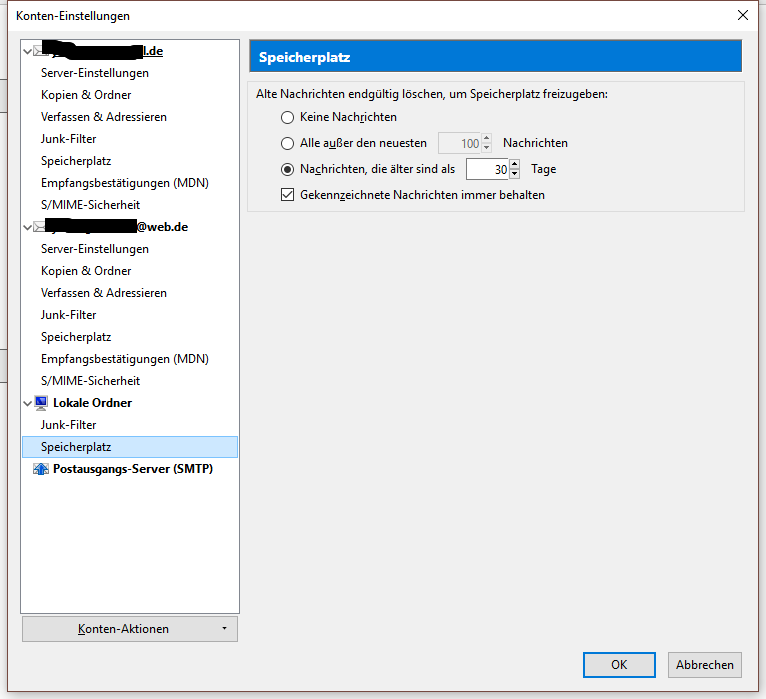
Task: Increase the Tage value with up arrow
Action: pos(515,165)
